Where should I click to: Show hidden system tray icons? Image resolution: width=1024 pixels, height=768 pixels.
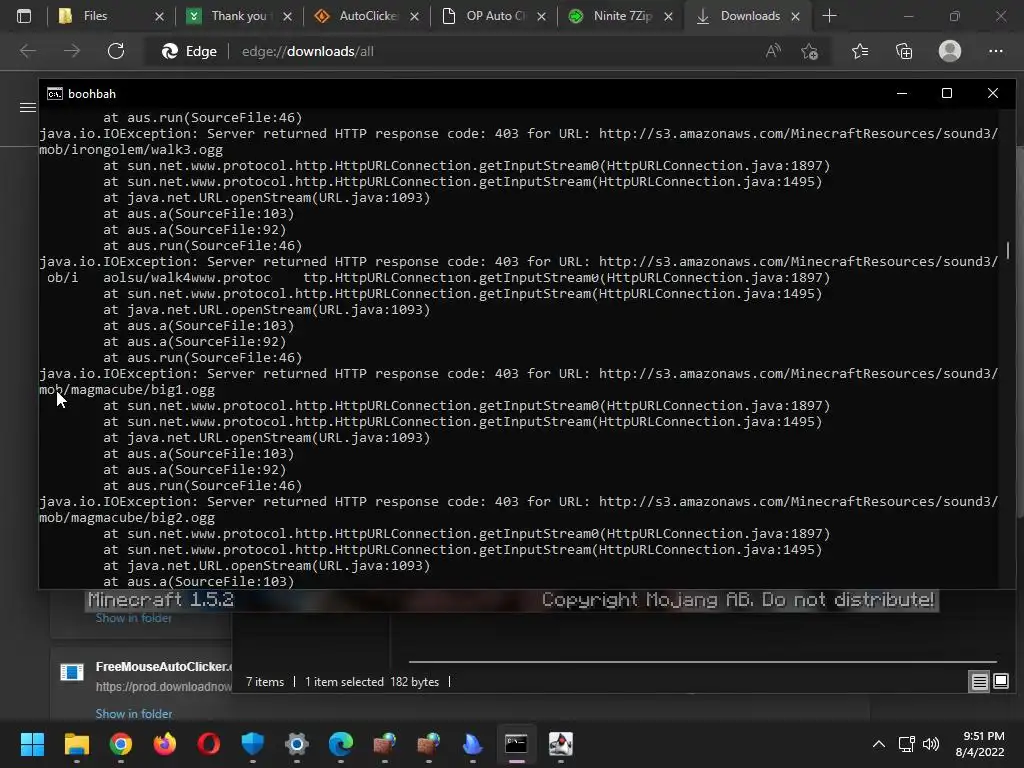coord(879,744)
